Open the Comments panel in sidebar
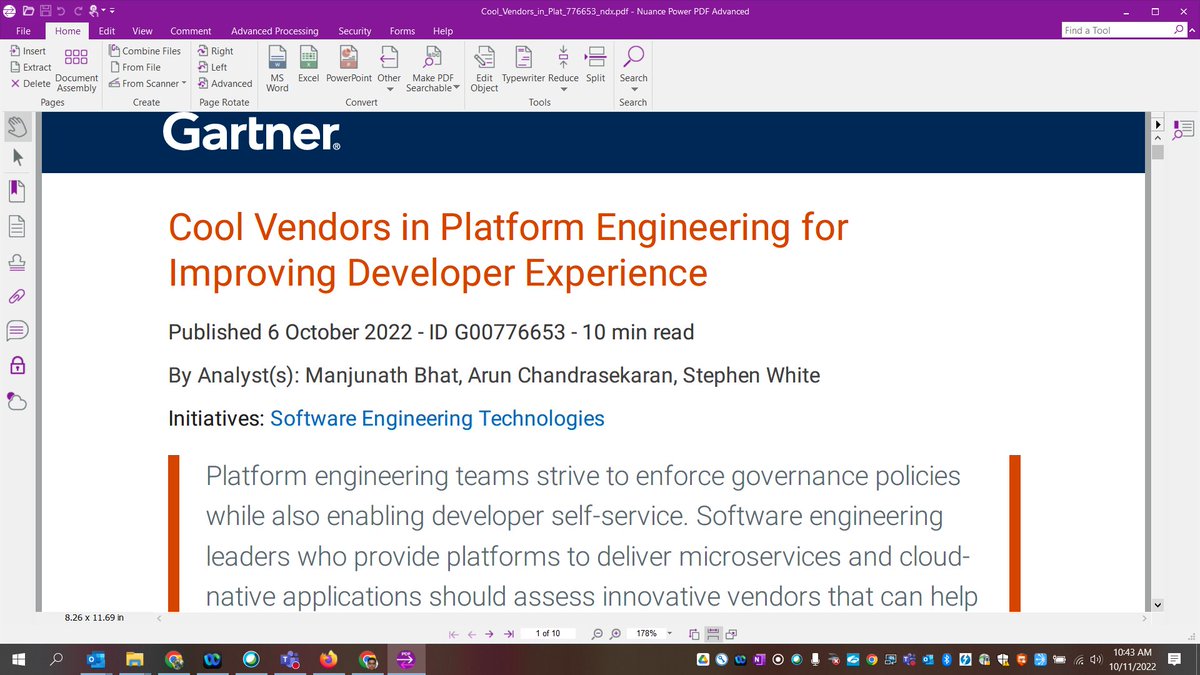This screenshot has height=675, width=1200. (x=17, y=330)
